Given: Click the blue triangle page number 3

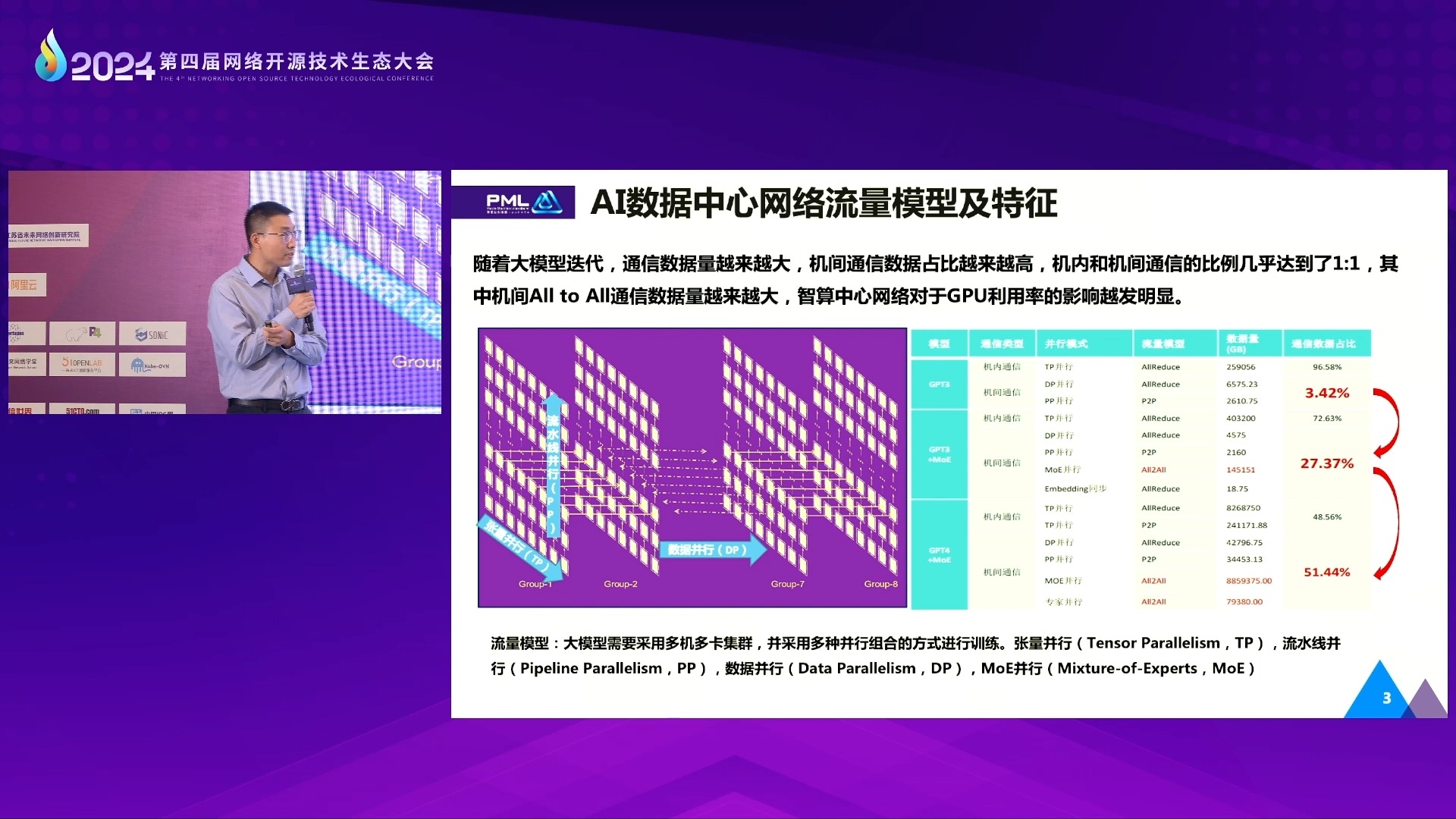Looking at the screenshot, I should [x=1379, y=693].
